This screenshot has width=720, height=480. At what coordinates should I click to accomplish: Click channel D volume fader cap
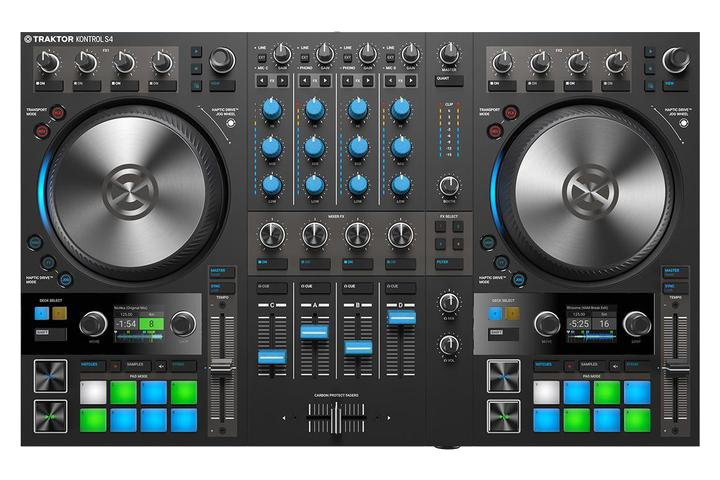click(401, 317)
